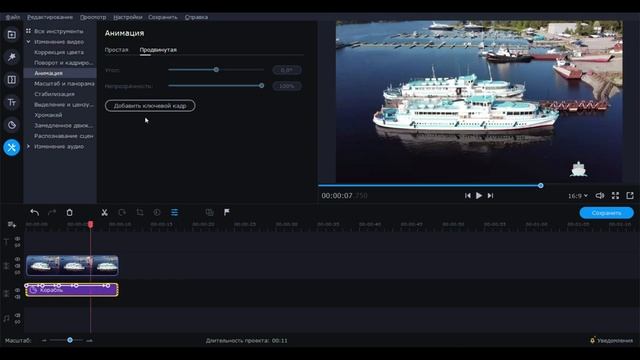640x360 pixels.
Task: Open the Сохранить menu
Action: tap(163, 17)
